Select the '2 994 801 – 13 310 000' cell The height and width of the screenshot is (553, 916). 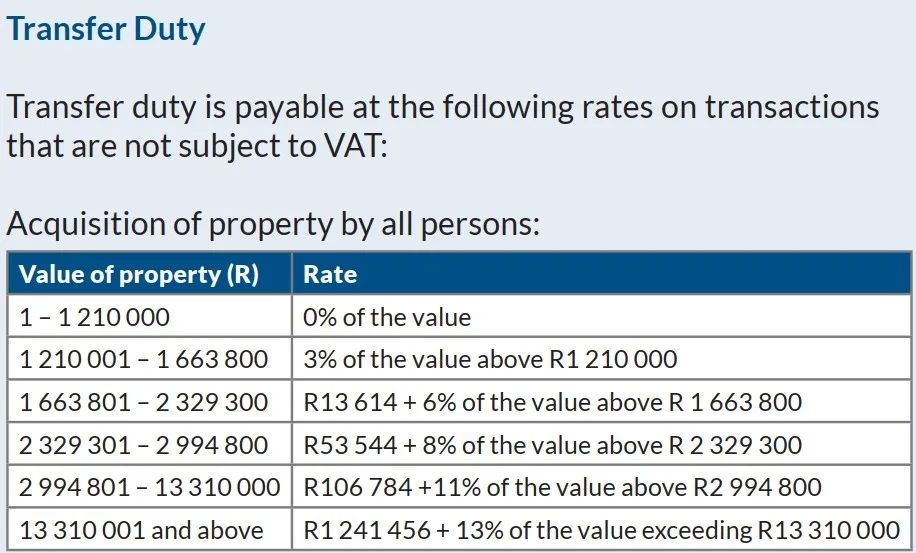tap(150, 488)
